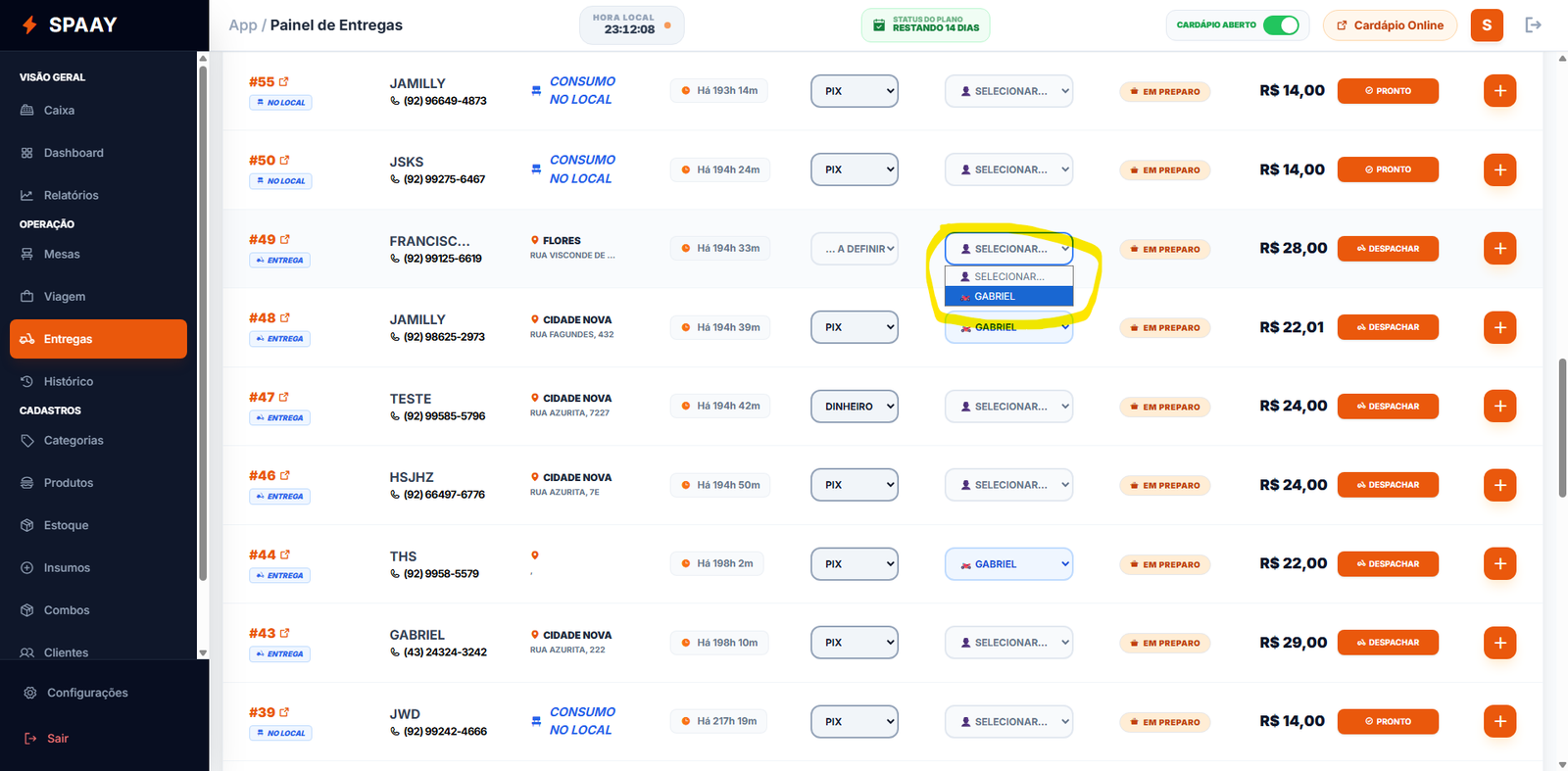Click the Cardápio Online button
The image size is (1568, 771).
click(x=1390, y=25)
